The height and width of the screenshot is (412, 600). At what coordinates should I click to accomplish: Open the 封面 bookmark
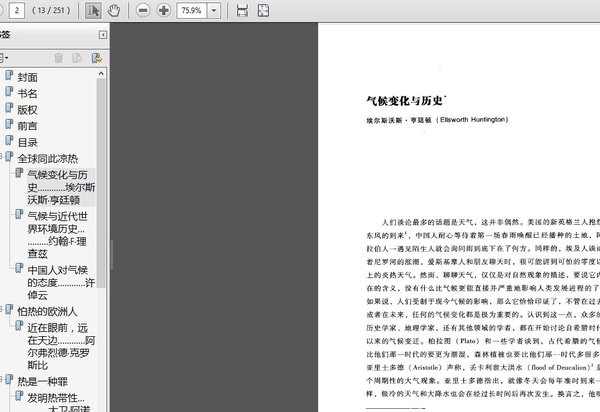click(x=27, y=77)
